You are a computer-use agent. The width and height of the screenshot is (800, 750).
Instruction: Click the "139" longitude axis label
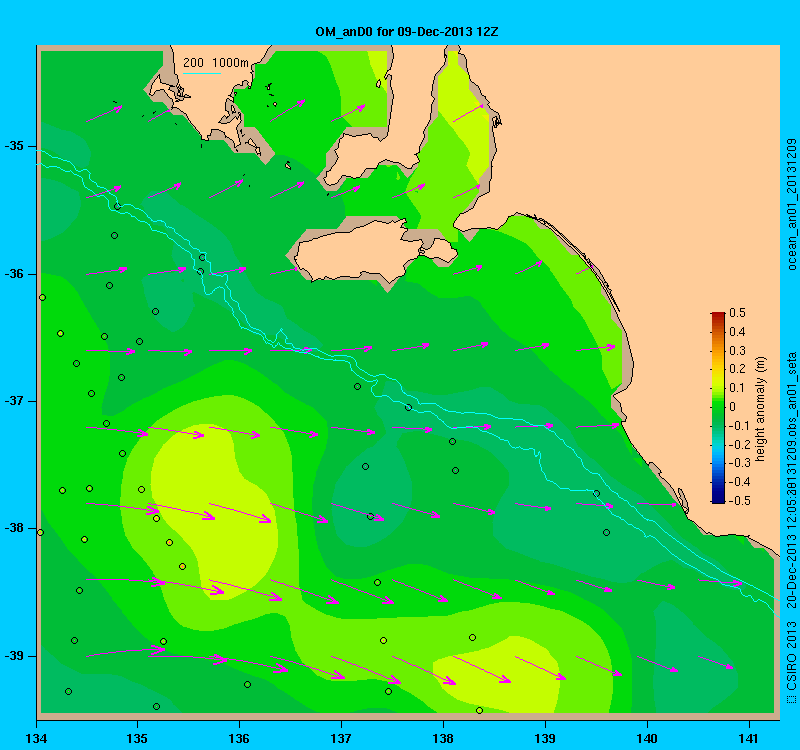click(x=545, y=738)
